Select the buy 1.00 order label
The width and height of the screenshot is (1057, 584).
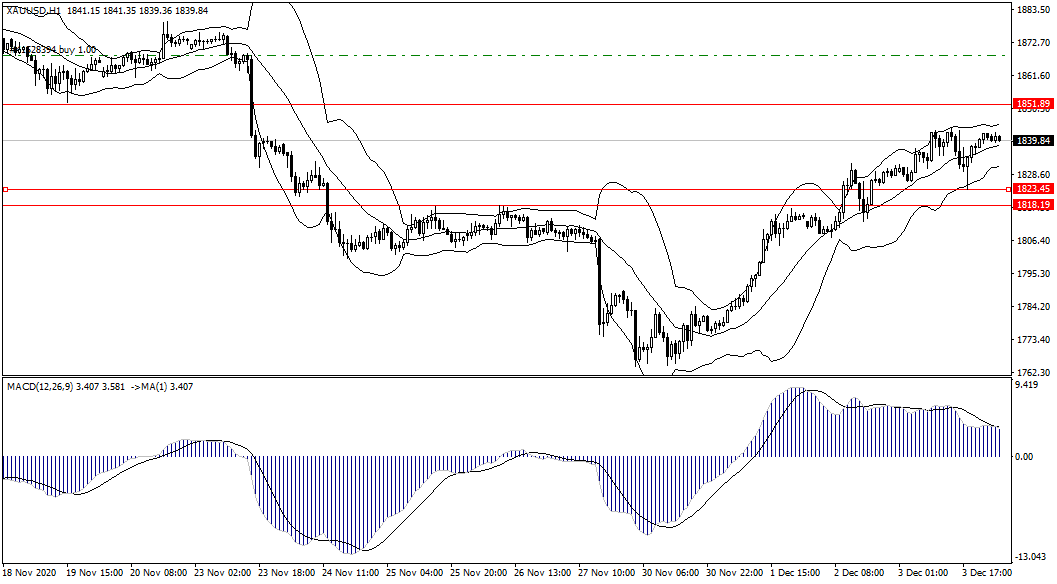60,50
